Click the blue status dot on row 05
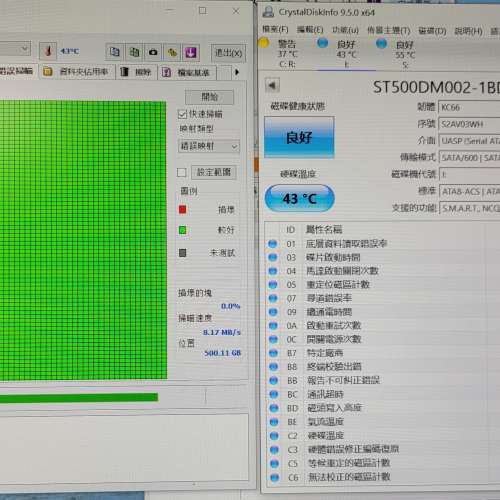 click(273, 285)
